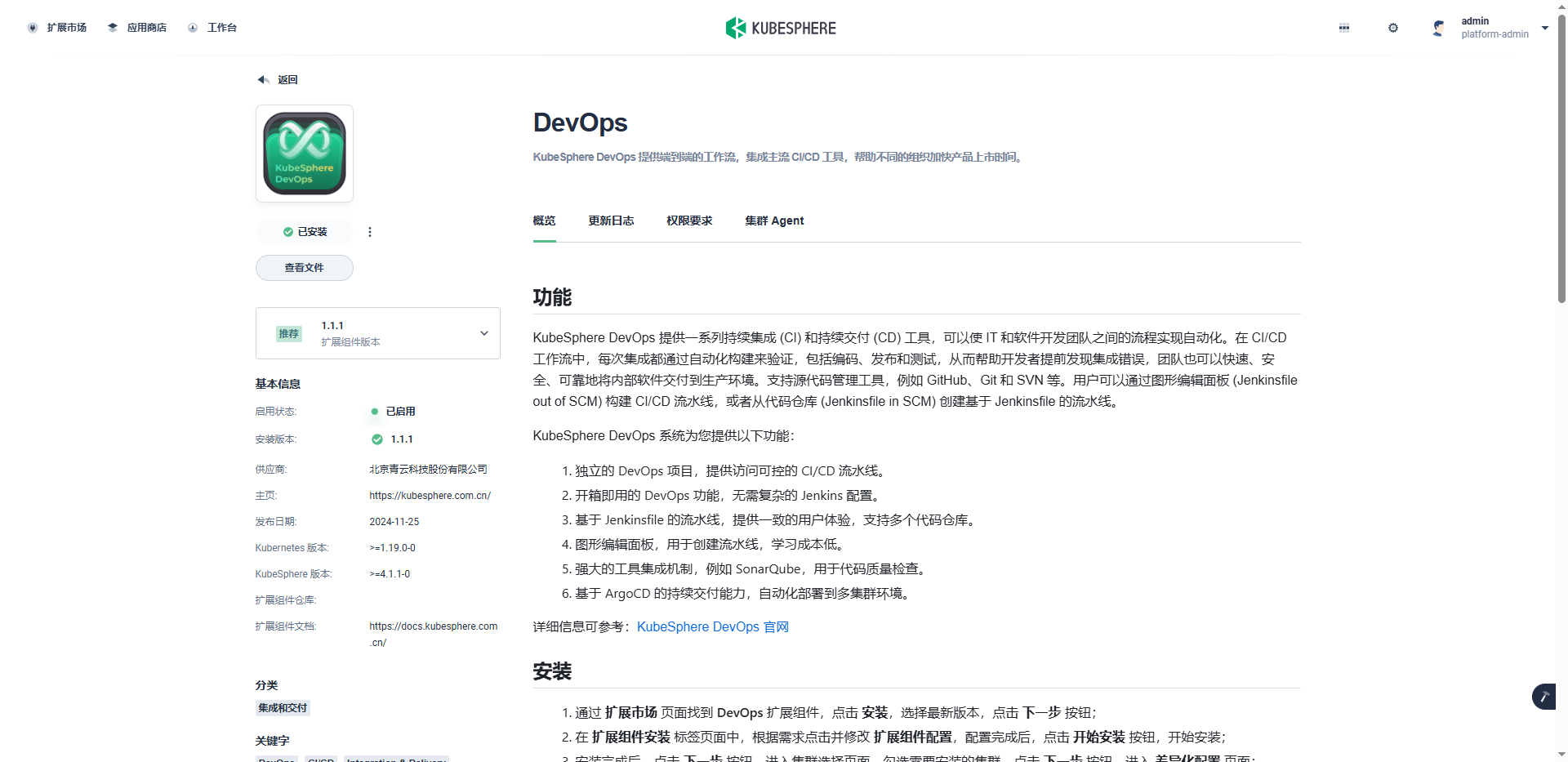Click the admin user avatar
Image resolution: width=1568 pixels, height=762 pixels.
click(1439, 28)
